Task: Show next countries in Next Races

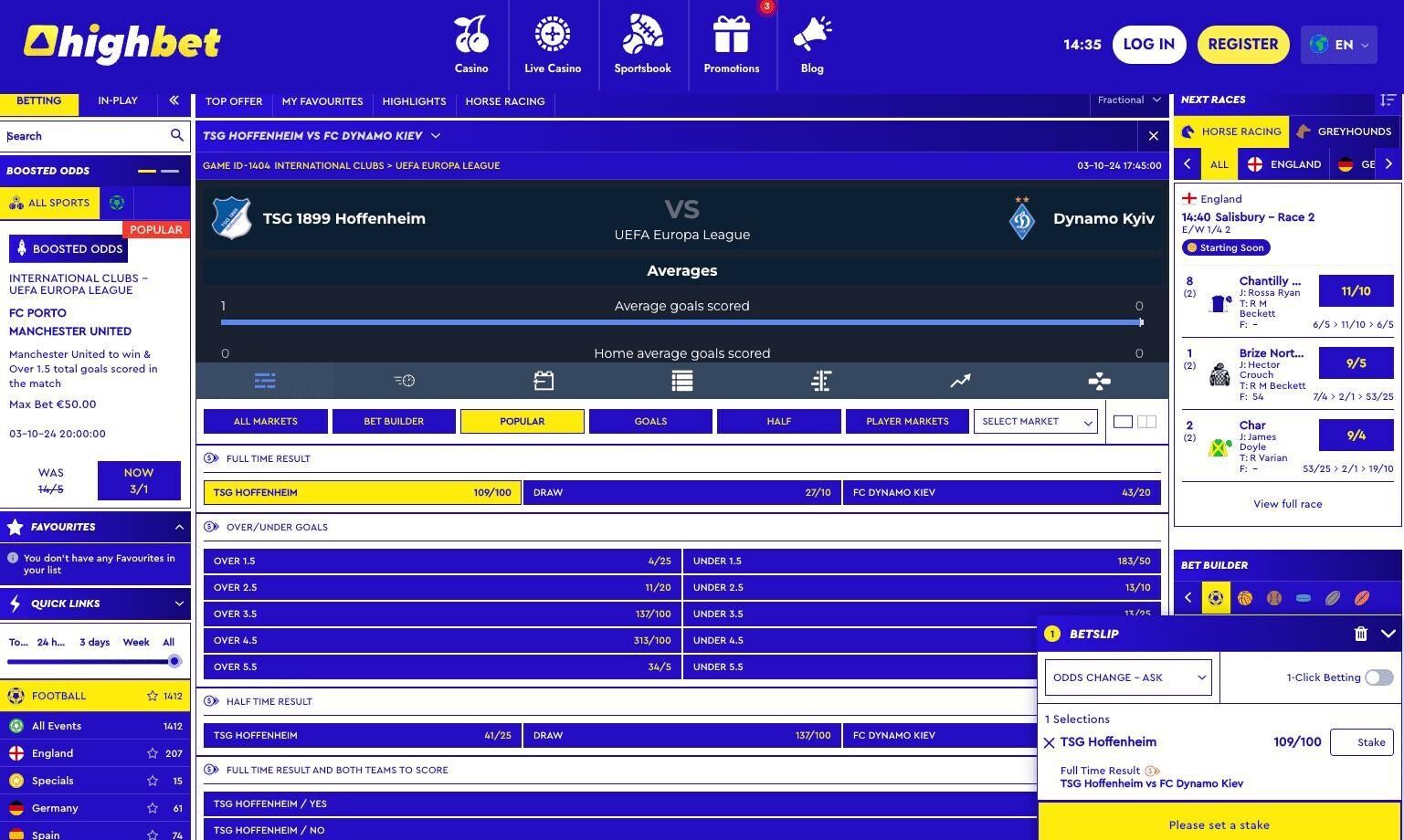Action: click(x=1388, y=164)
